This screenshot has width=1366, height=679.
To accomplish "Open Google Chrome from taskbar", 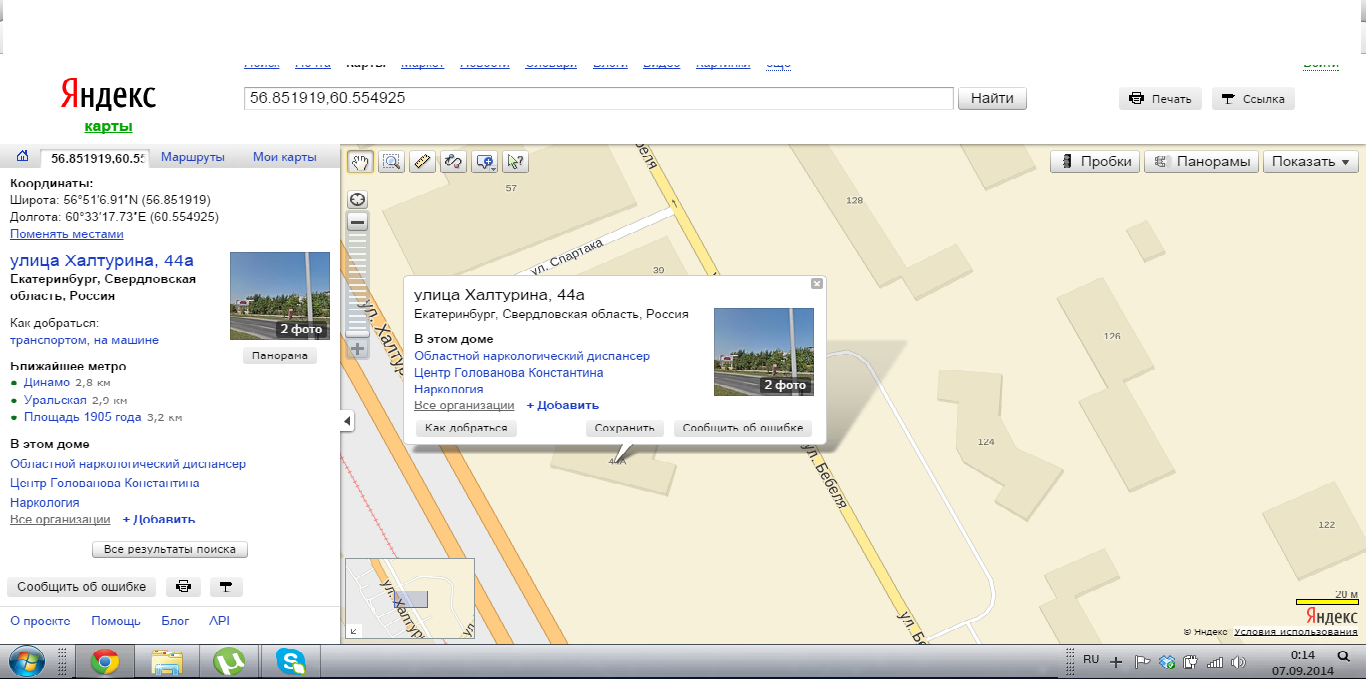I will 106,662.
